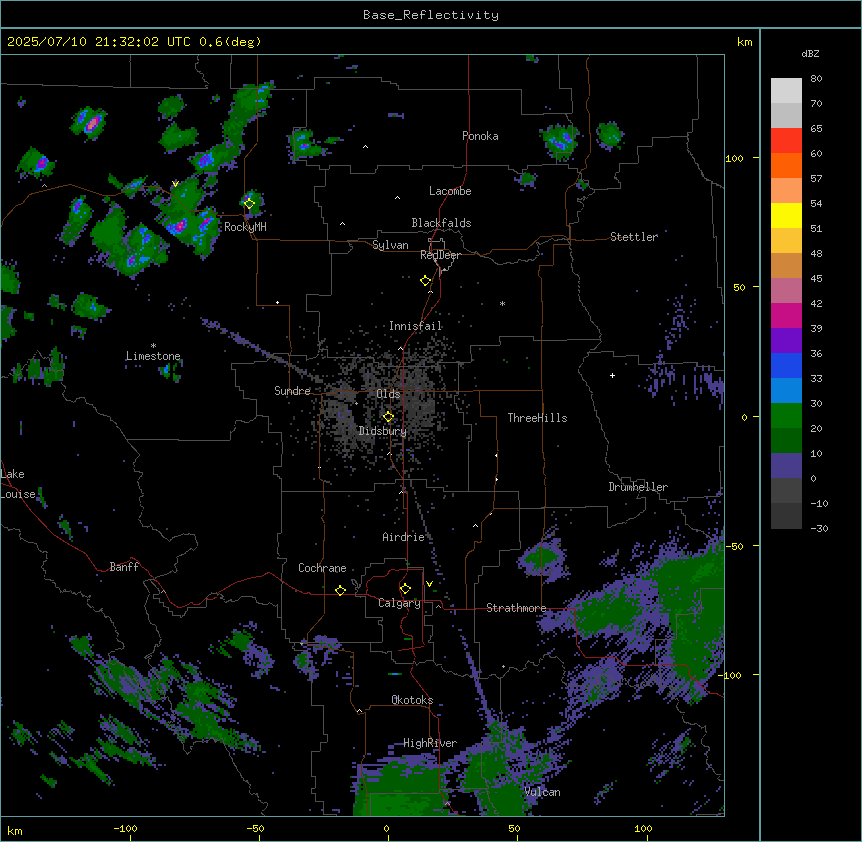Screen dimensions: 862x842
Task: Select the magenta swatch between 42 and 39 dBZ
Action: point(786,316)
